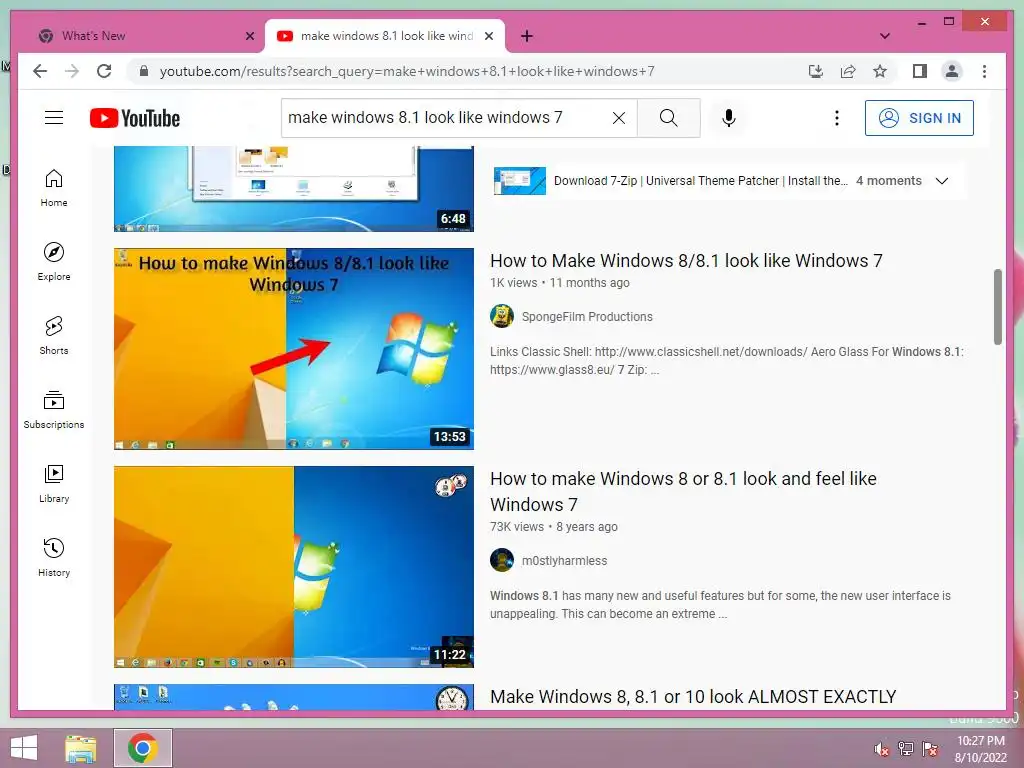Open SpongeFilm Productions channel name
Screen dimensions: 1024x768
point(587,317)
